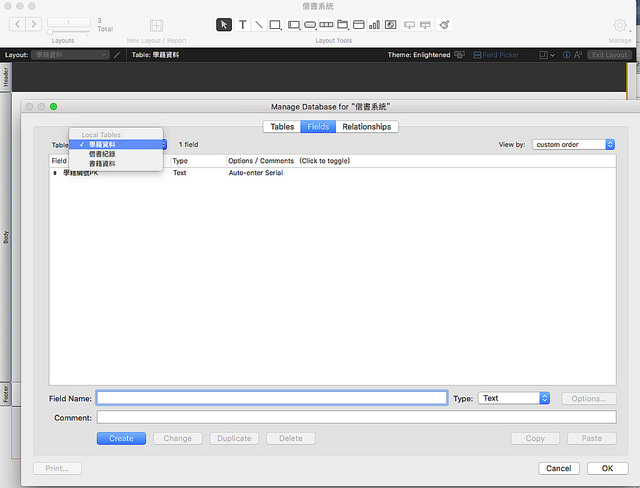Select the 學籍編號PK field row

coord(332,173)
